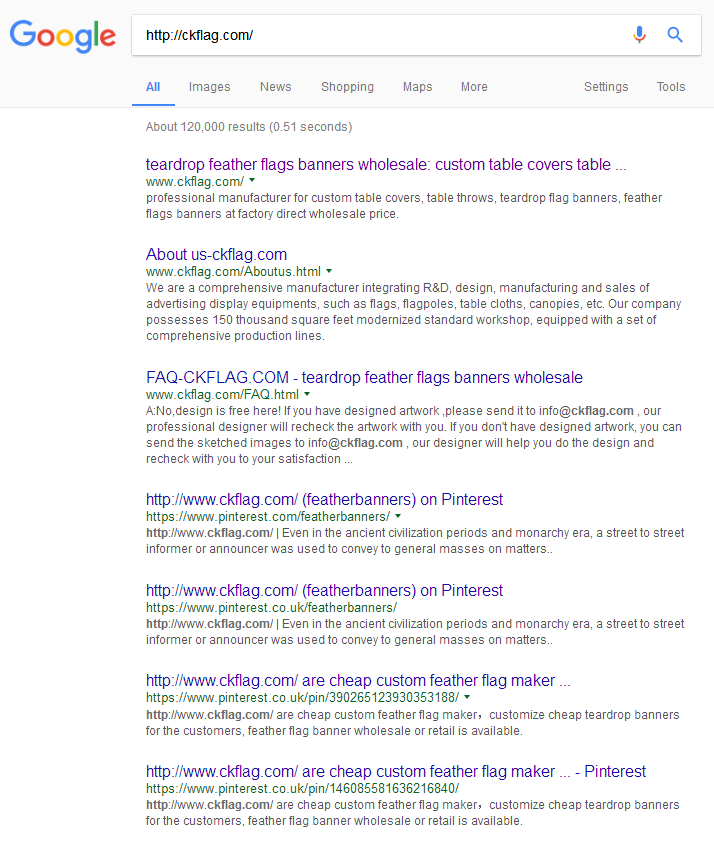Expand dropdown arrow beside www.ckflag.com/FAQ.html
This screenshot has height=842, width=714.
coord(307,394)
